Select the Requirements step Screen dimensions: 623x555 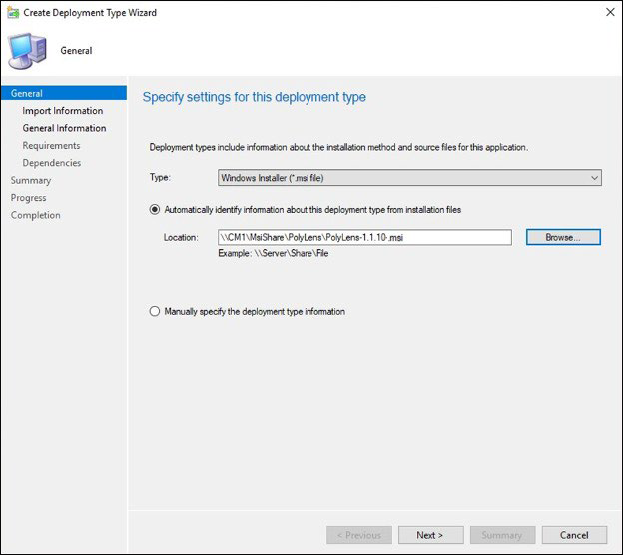51,146
